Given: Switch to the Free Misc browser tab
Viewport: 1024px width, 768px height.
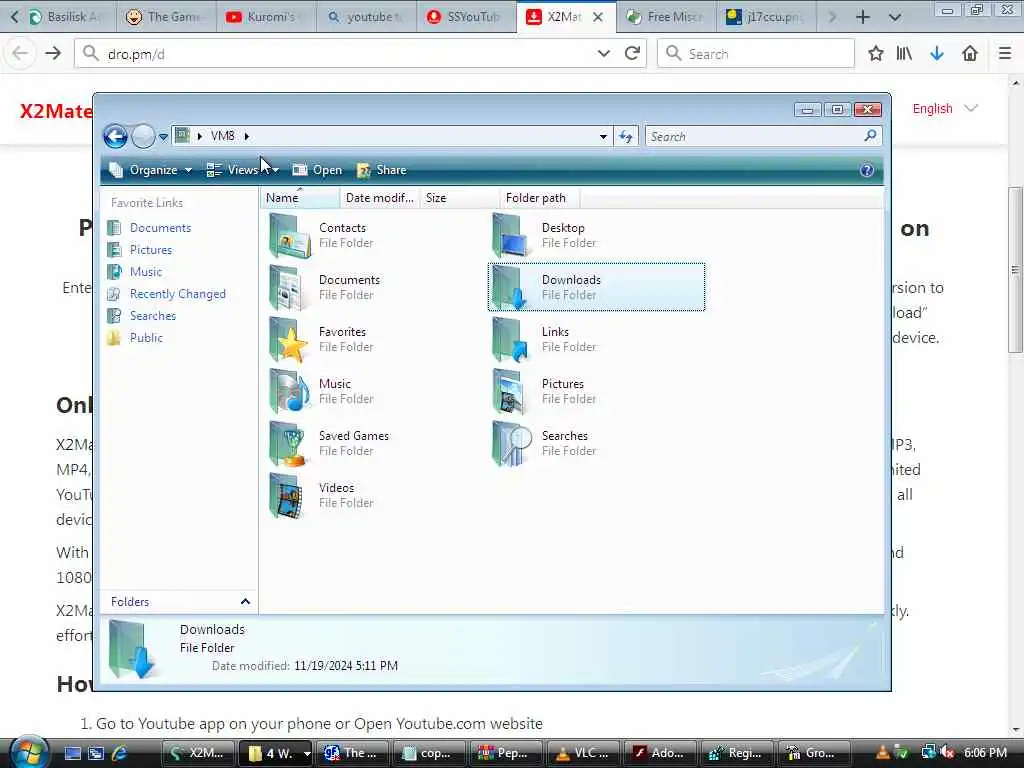Looking at the screenshot, I should click(665, 17).
